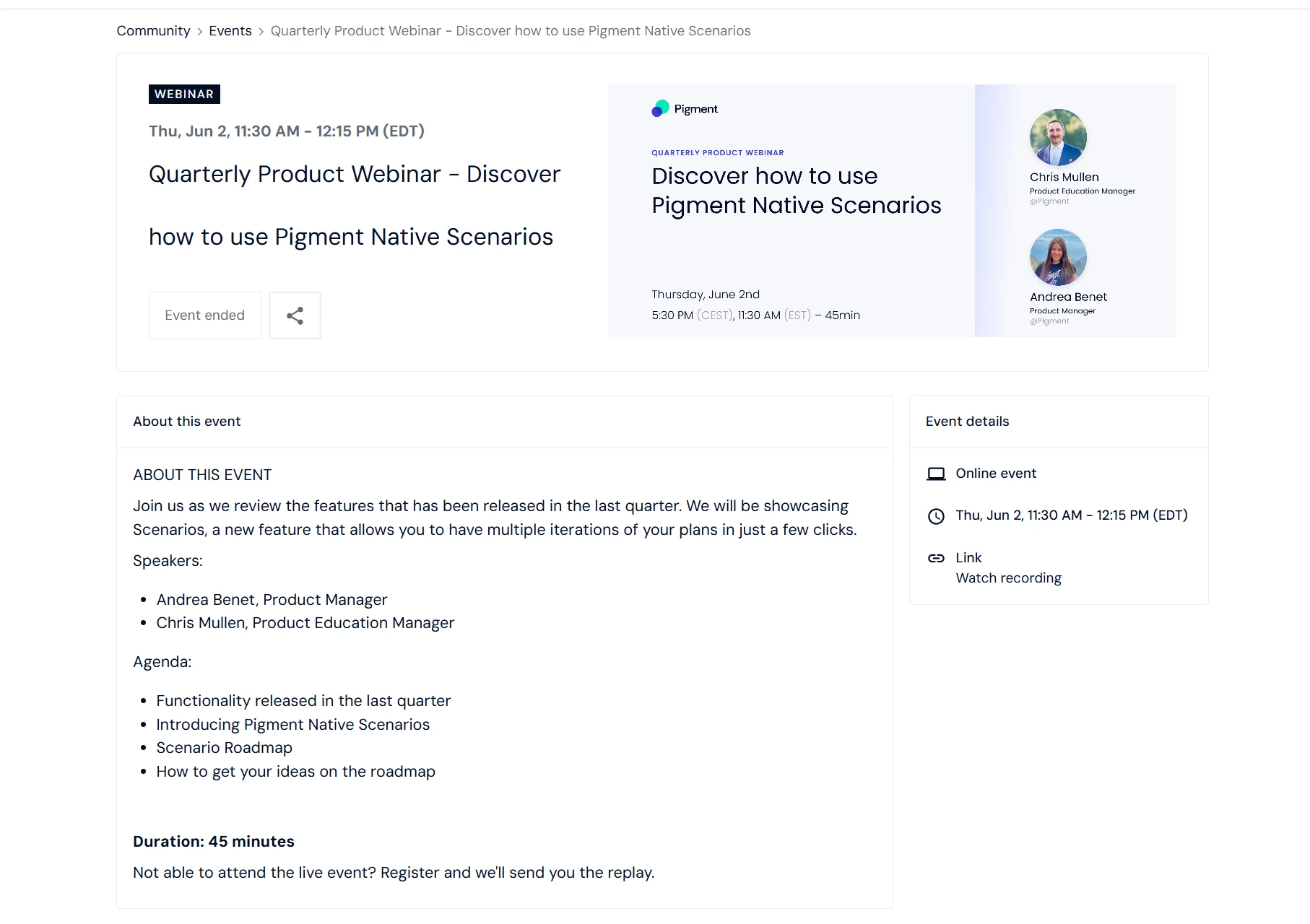Click the event date above the title

(x=287, y=131)
